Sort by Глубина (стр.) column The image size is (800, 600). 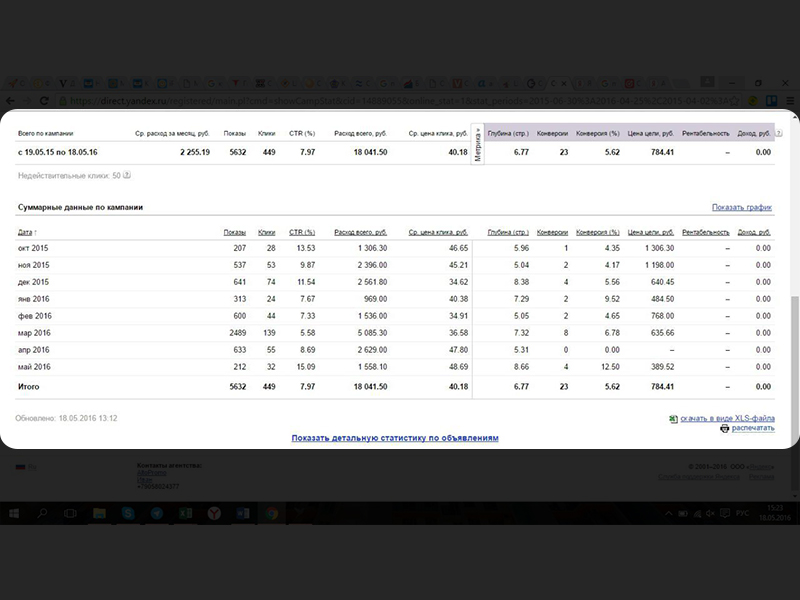(x=508, y=232)
